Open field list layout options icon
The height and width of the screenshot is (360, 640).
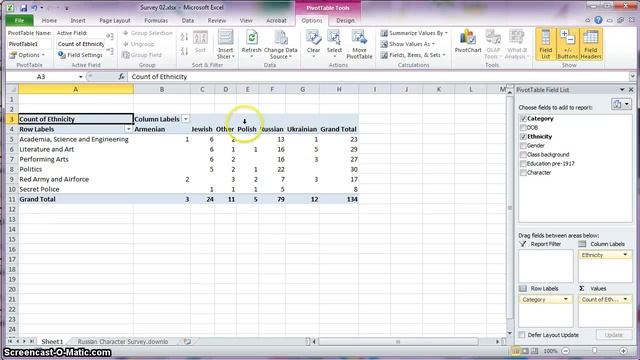(x=621, y=104)
